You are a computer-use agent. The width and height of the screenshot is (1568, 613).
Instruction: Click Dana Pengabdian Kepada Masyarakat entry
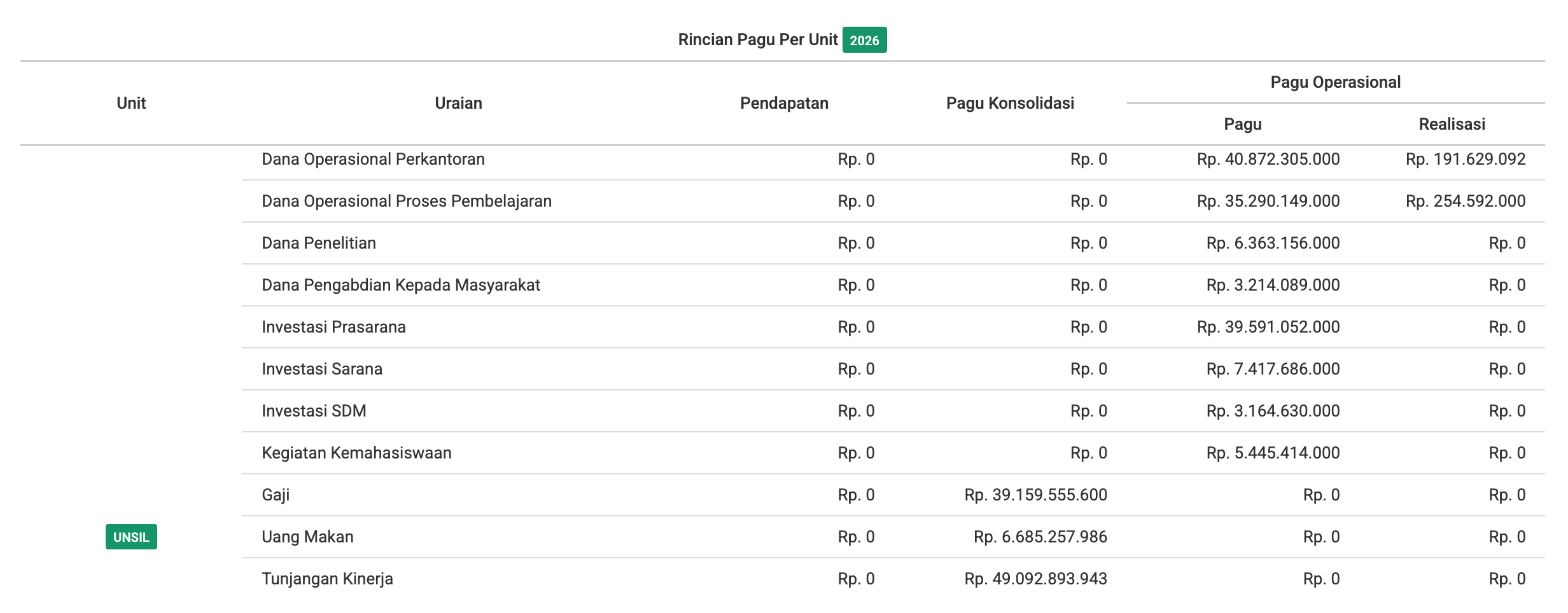[400, 285]
